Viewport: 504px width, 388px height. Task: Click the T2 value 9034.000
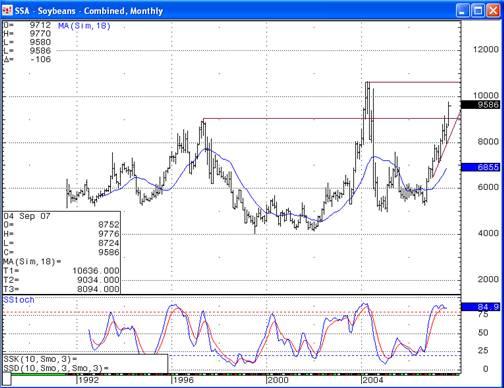tap(98, 280)
